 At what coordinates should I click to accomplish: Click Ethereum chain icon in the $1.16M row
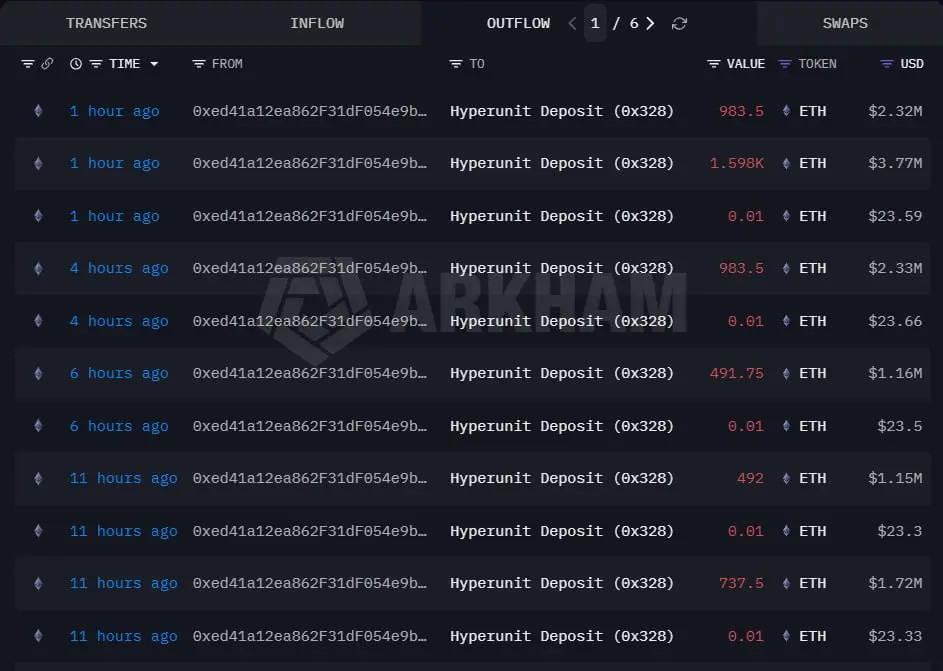pos(38,373)
